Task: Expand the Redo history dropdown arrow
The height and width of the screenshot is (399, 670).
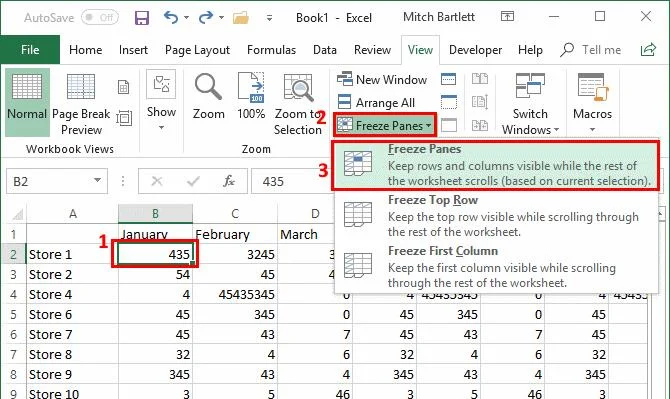Action: (x=221, y=18)
